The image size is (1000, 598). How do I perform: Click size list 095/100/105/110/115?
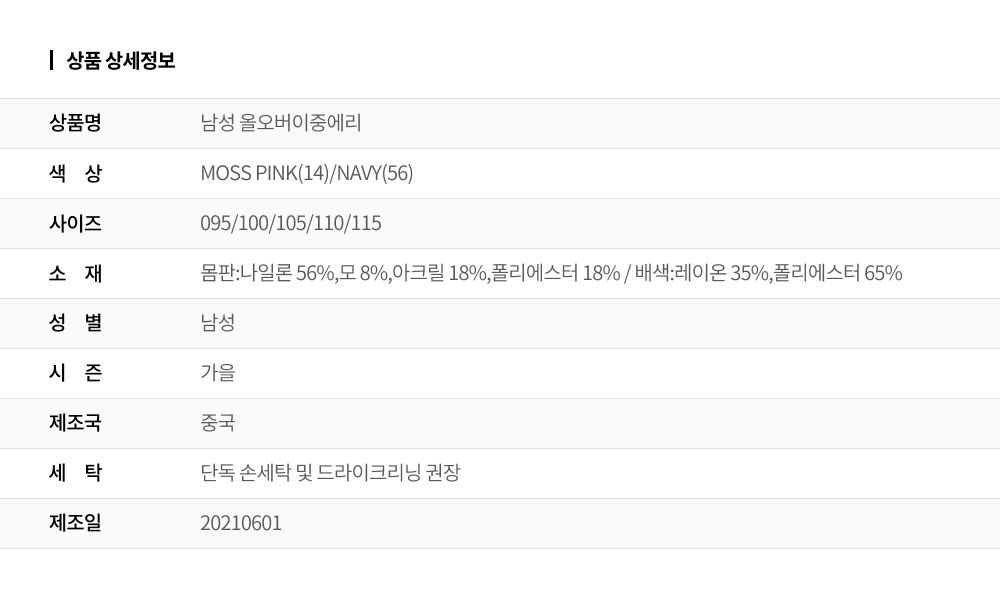(291, 223)
